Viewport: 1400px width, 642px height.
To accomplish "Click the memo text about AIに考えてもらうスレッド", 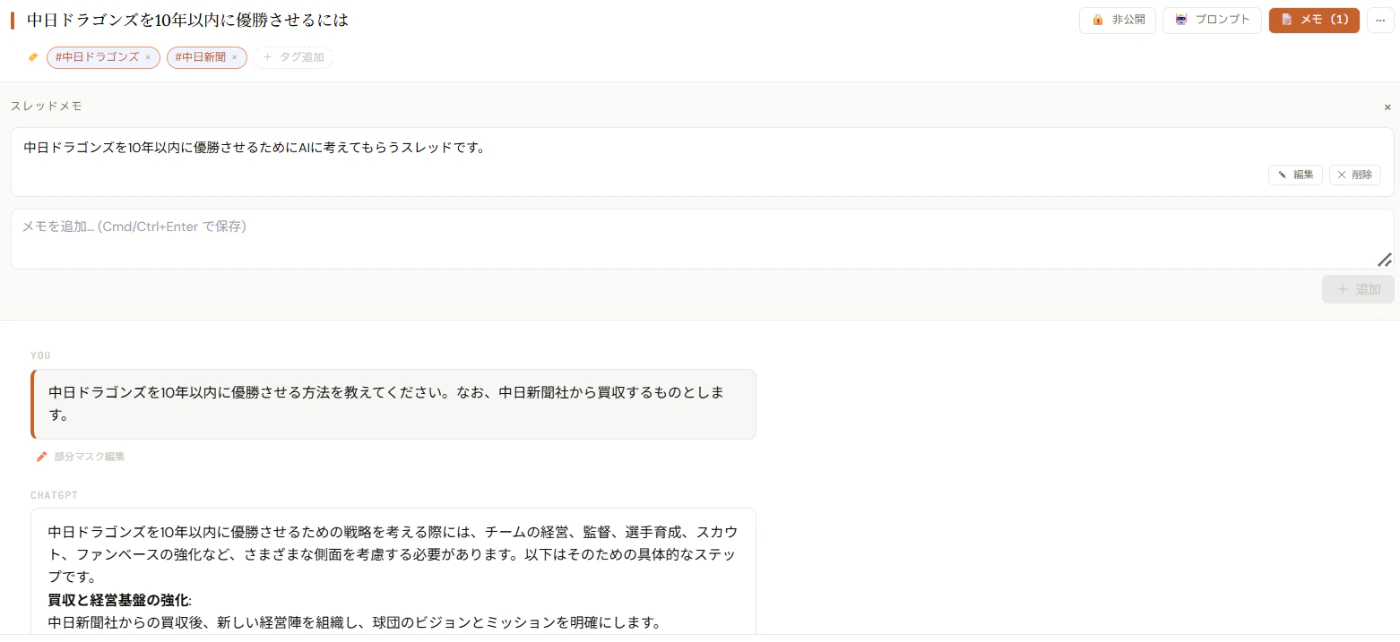I will [255, 147].
